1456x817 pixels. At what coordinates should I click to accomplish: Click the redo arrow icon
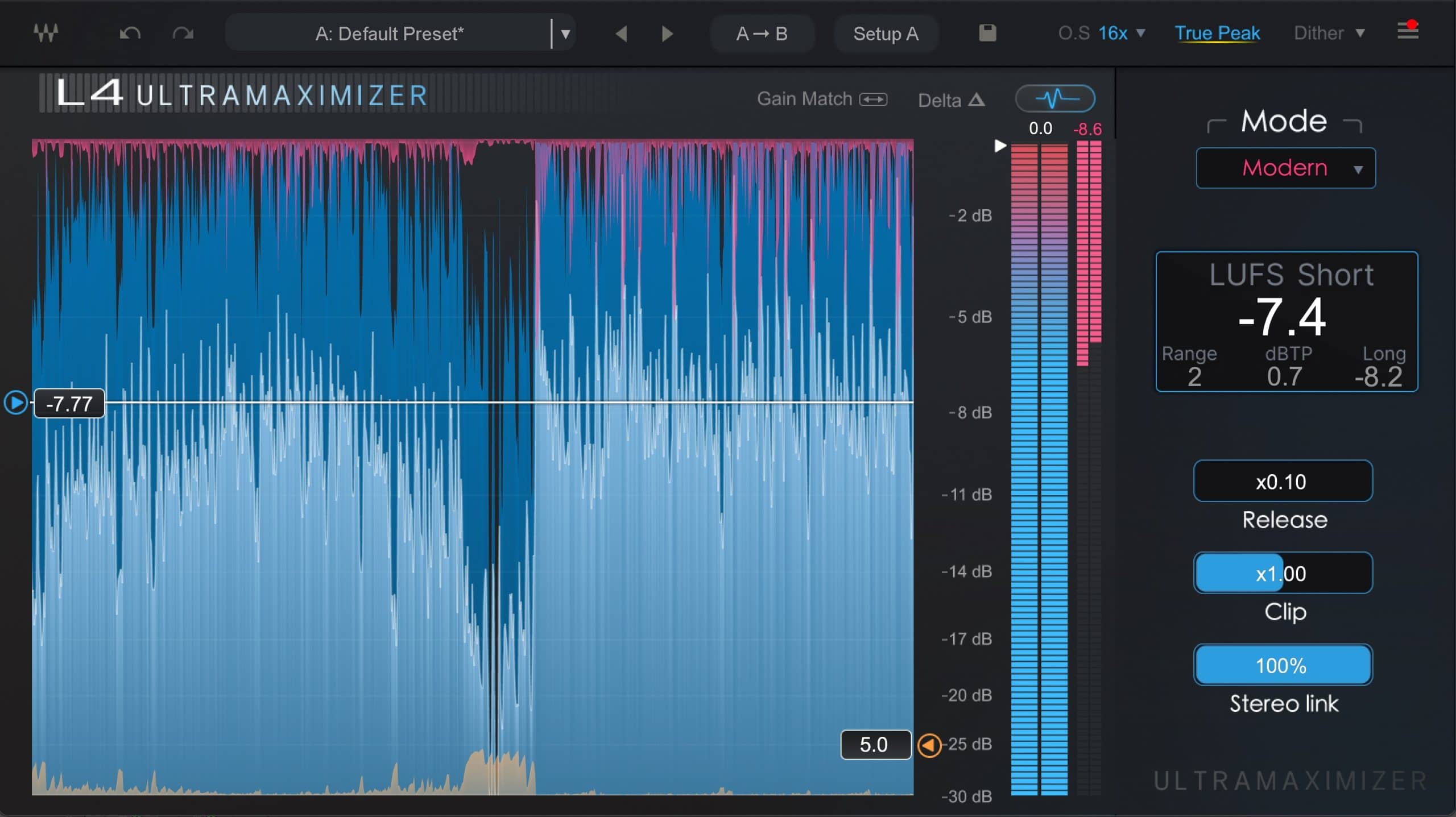pyautogui.click(x=183, y=34)
